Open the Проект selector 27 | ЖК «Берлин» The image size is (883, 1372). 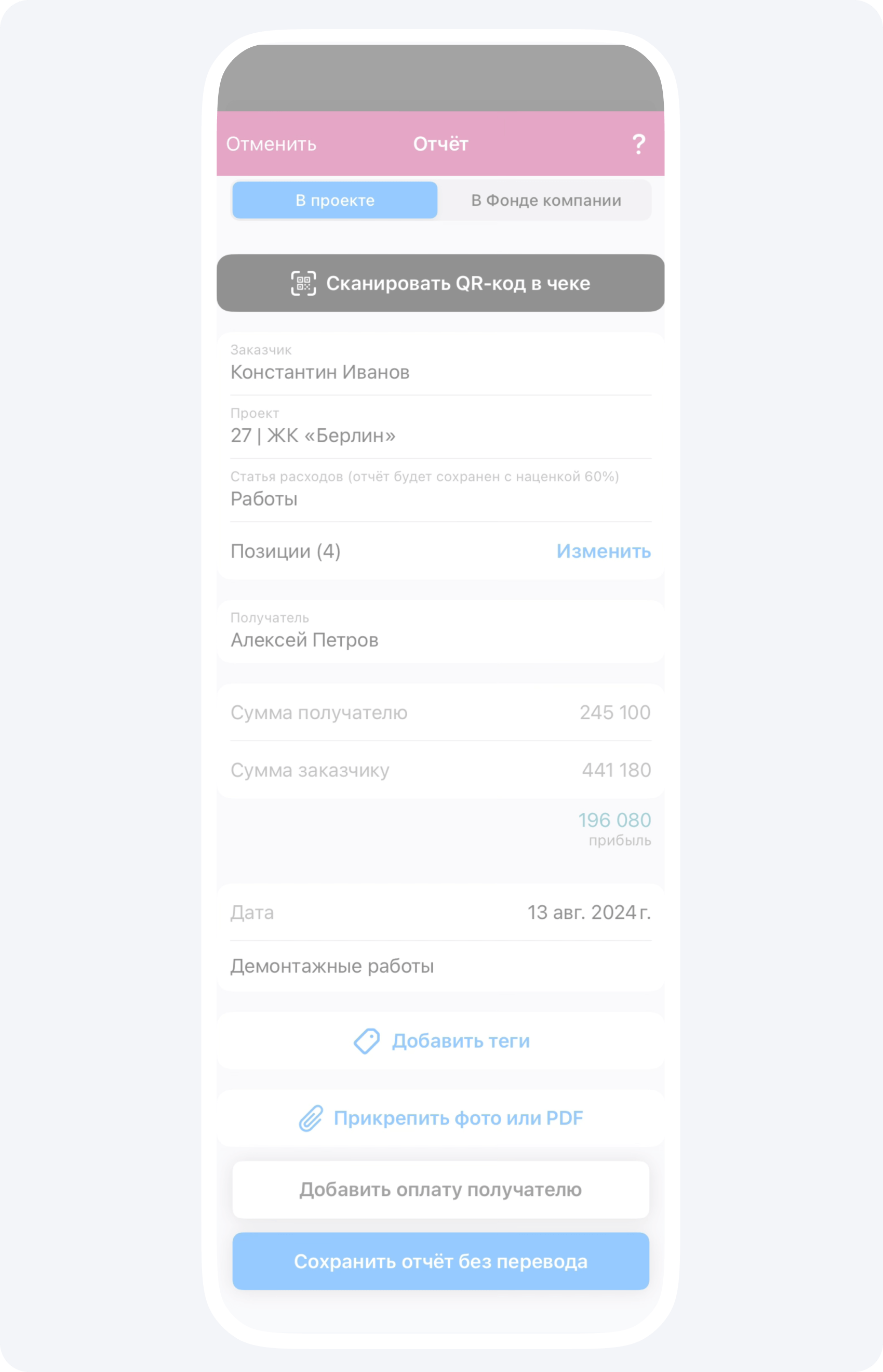pos(440,428)
